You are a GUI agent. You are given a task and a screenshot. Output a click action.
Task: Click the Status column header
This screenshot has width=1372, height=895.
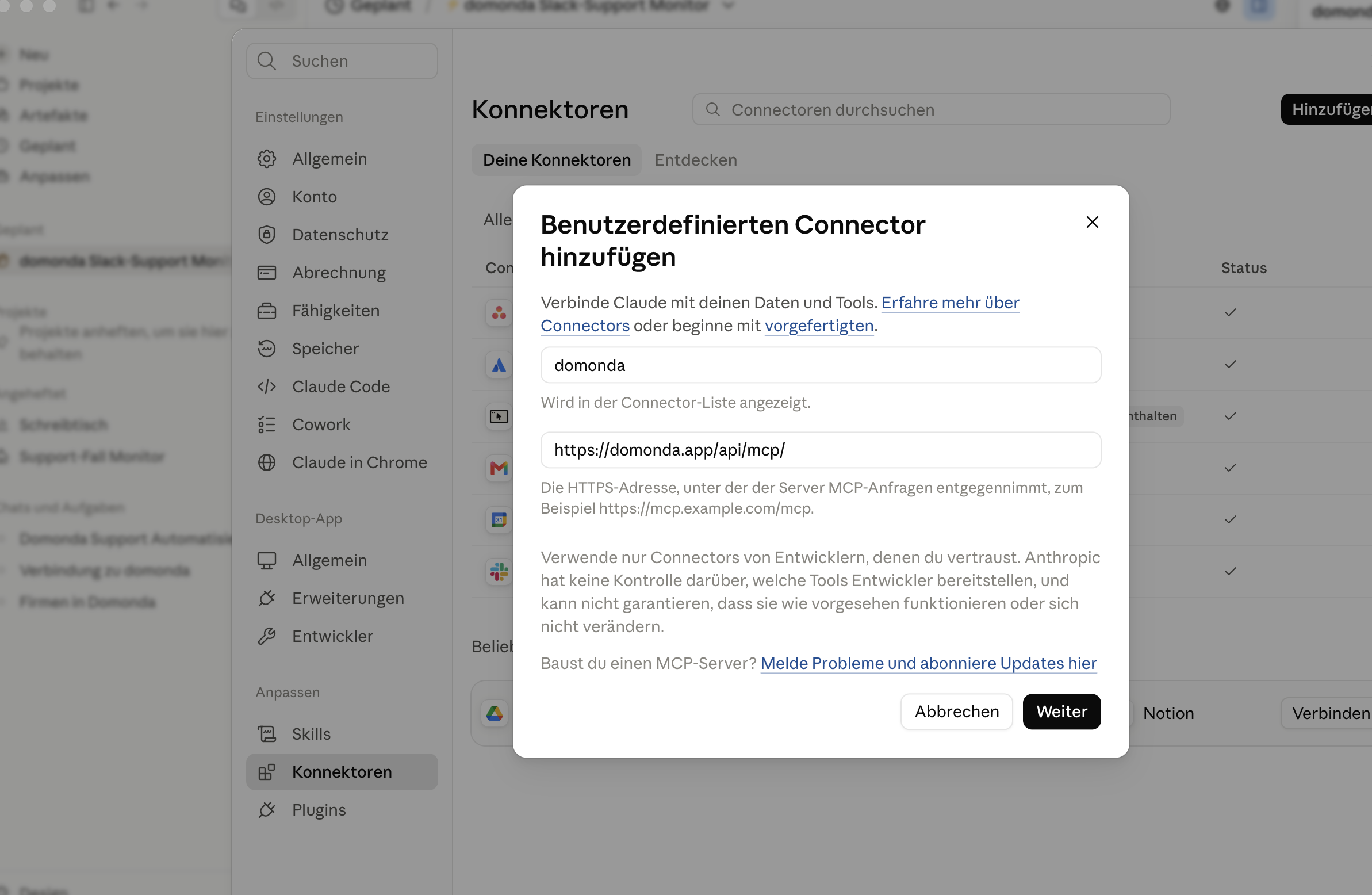tap(1243, 267)
